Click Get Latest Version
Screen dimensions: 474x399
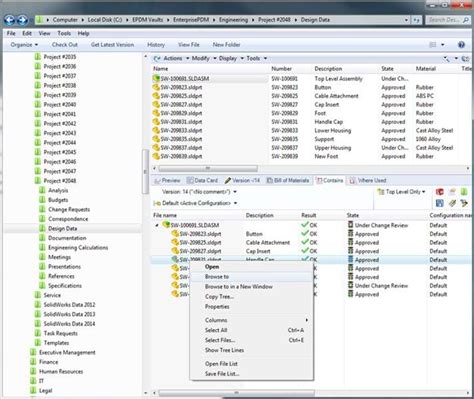point(112,45)
